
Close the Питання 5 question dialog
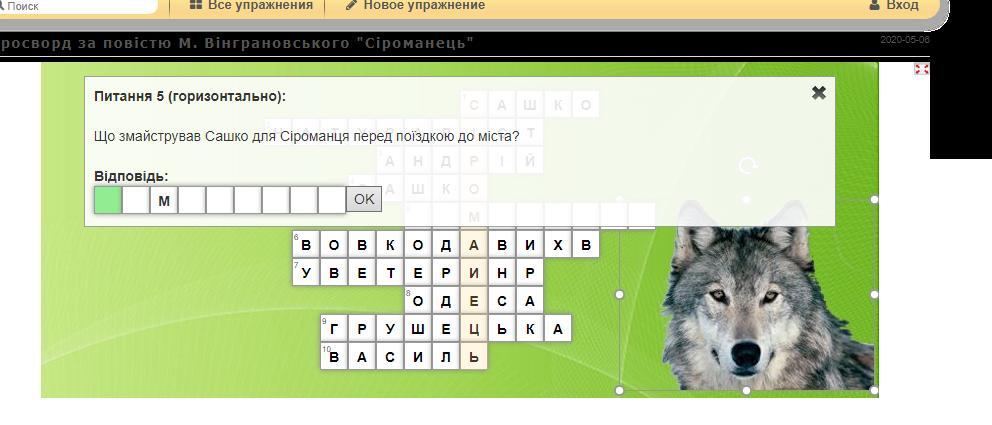(818, 93)
